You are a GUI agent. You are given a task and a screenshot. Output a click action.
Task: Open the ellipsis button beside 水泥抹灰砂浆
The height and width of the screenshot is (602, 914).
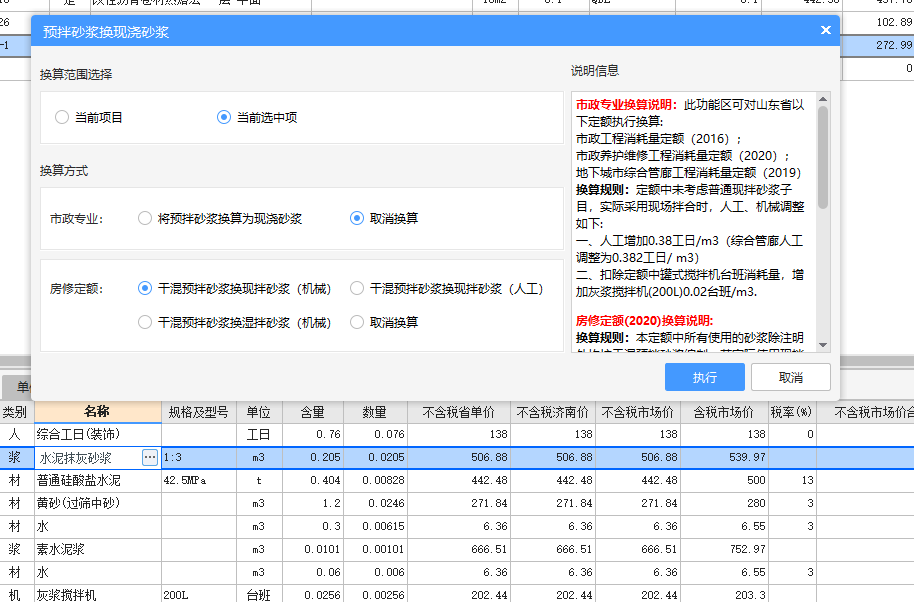(150, 457)
